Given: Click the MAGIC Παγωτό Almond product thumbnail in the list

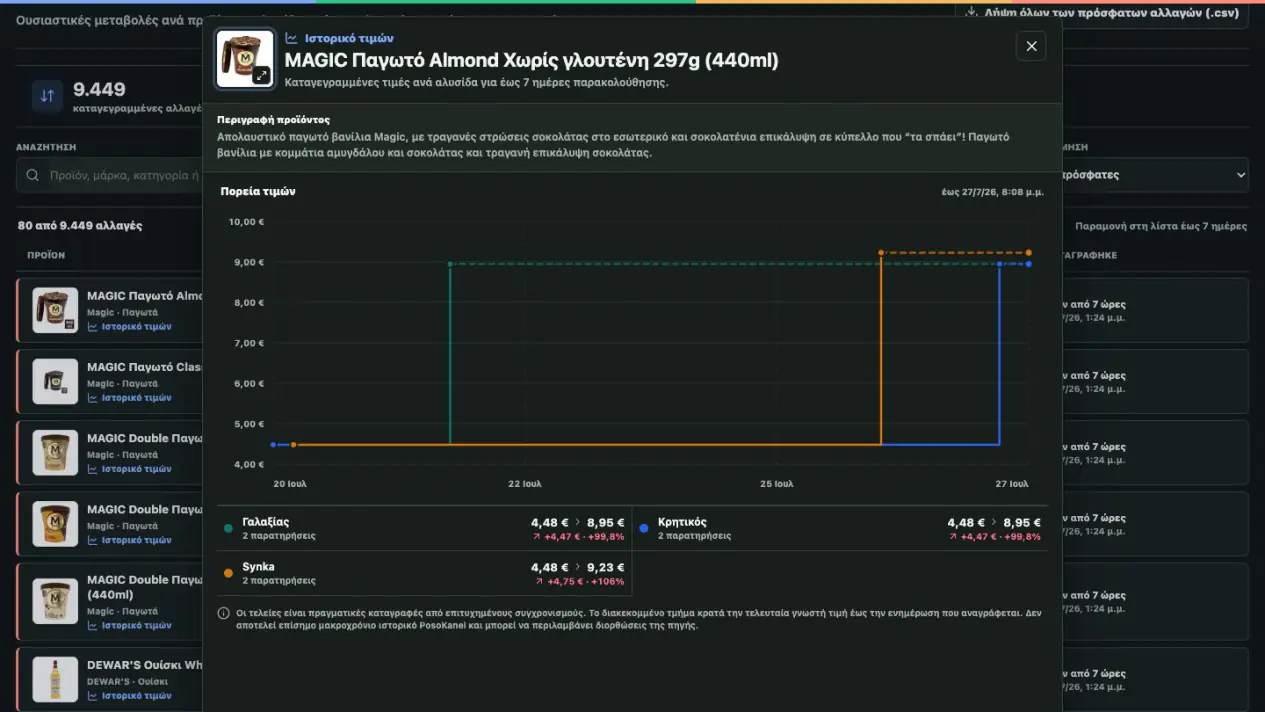Looking at the screenshot, I should pyautogui.click(x=55, y=311).
